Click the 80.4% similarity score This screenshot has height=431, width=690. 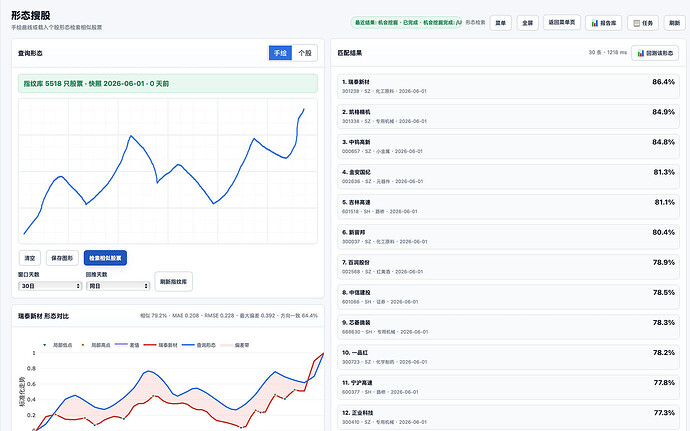pyautogui.click(x=664, y=232)
